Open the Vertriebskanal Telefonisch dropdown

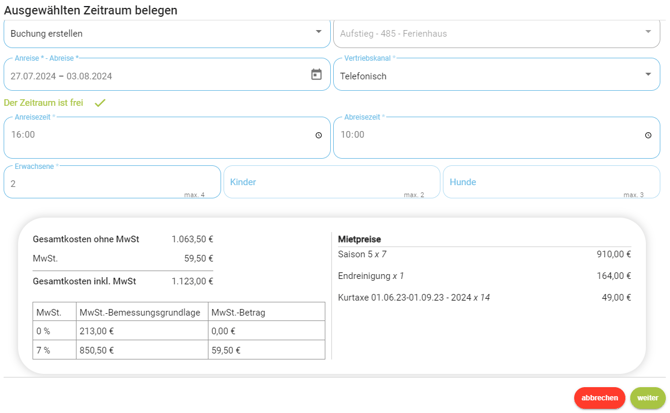pos(648,75)
